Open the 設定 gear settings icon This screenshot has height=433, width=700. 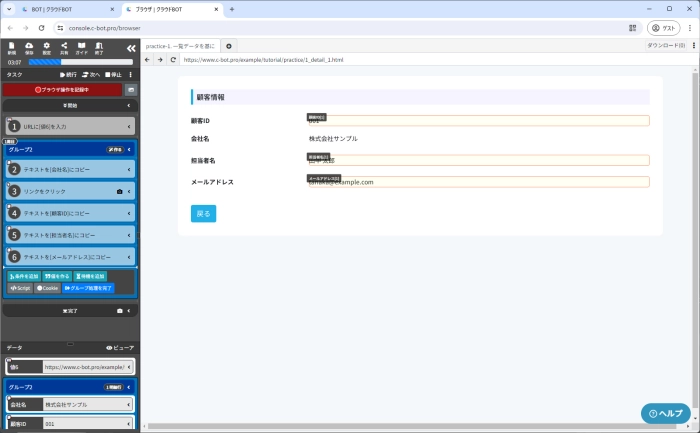46,47
